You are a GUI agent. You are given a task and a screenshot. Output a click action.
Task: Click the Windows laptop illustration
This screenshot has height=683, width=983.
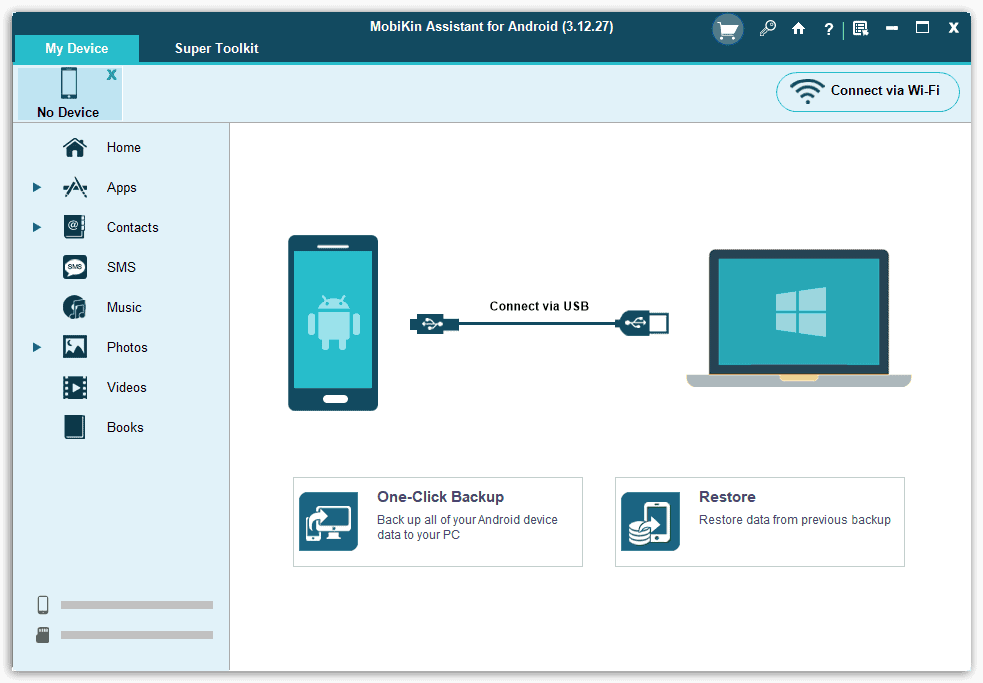point(799,318)
